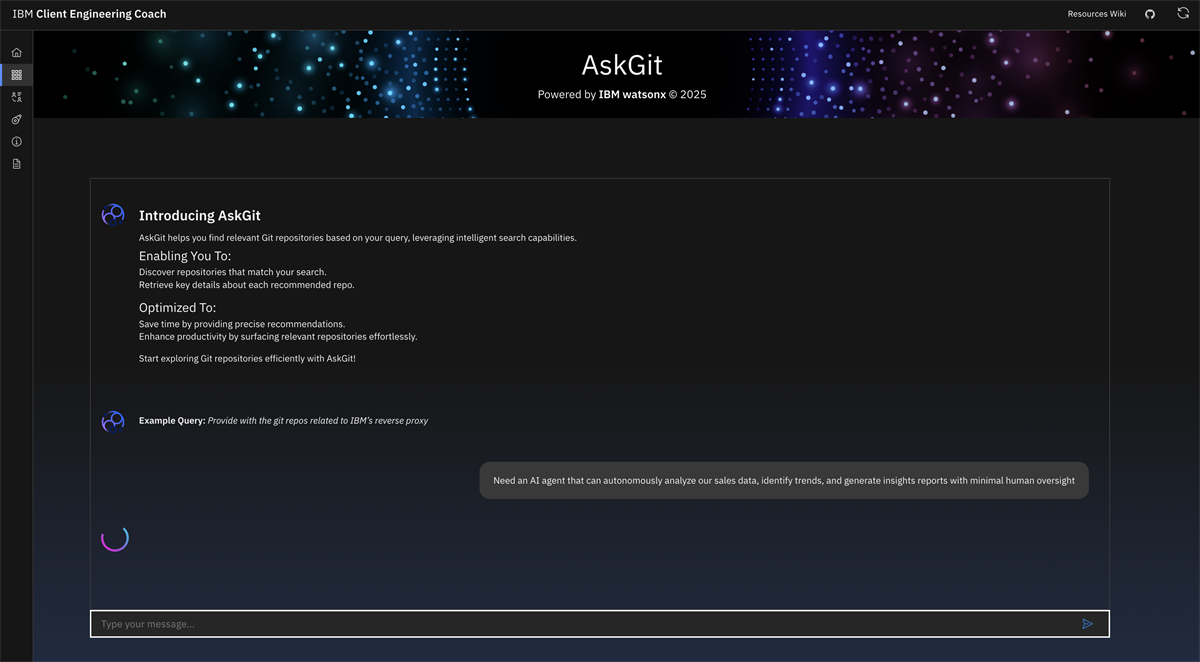This screenshot has height=662, width=1200.
Task: Click the AskGit banner title
Action: (622, 65)
